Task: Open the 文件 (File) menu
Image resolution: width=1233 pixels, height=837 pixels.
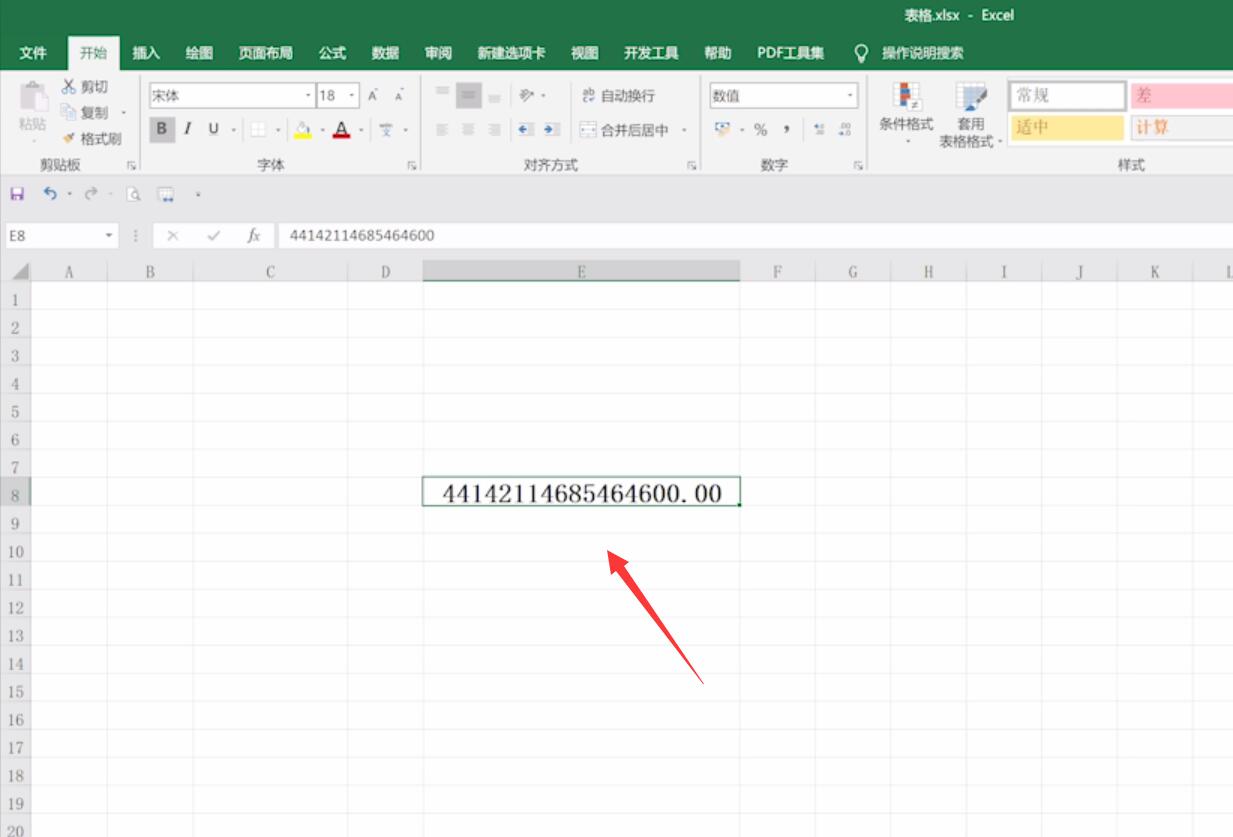Action: tap(33, 53)
